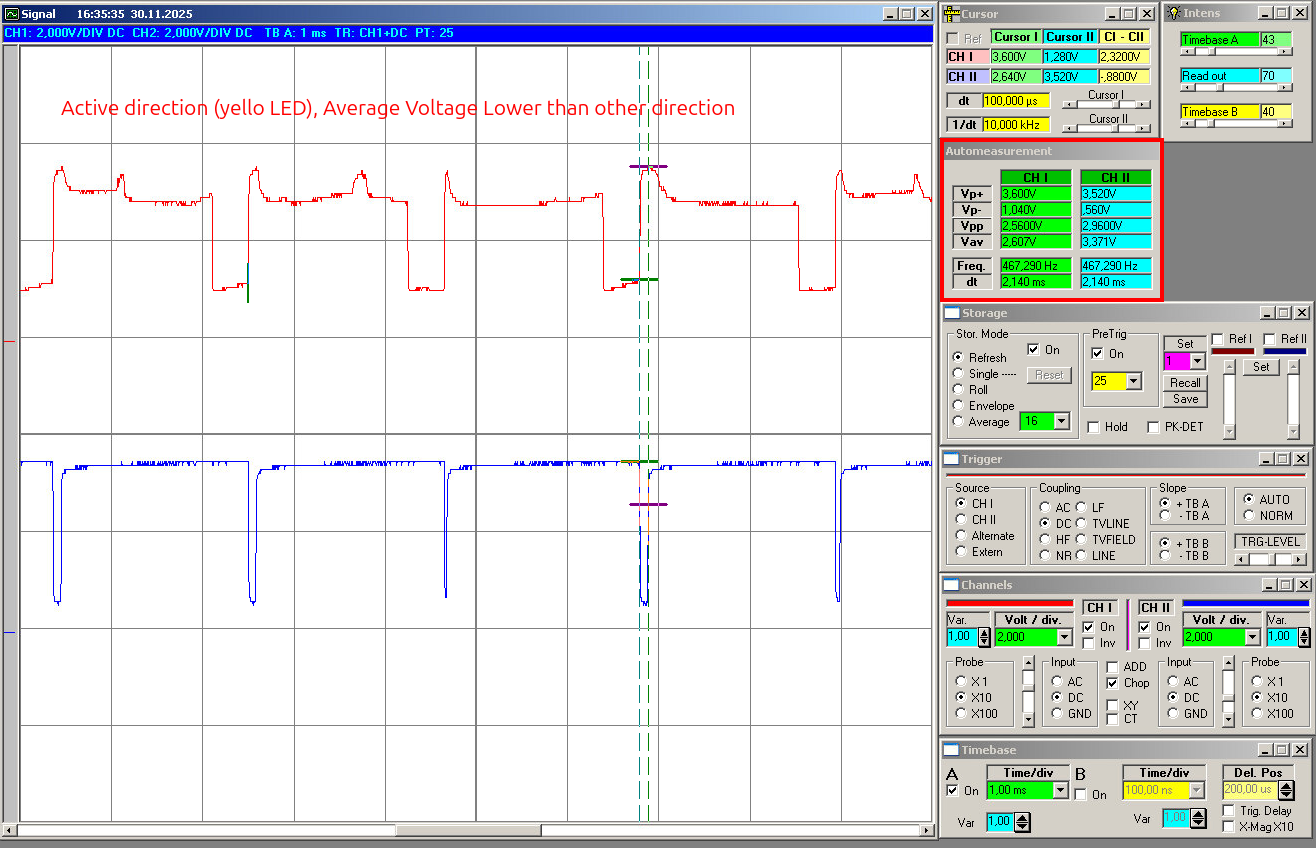Click the Signal window oscilloscope icon

click(x=12, y=14)
